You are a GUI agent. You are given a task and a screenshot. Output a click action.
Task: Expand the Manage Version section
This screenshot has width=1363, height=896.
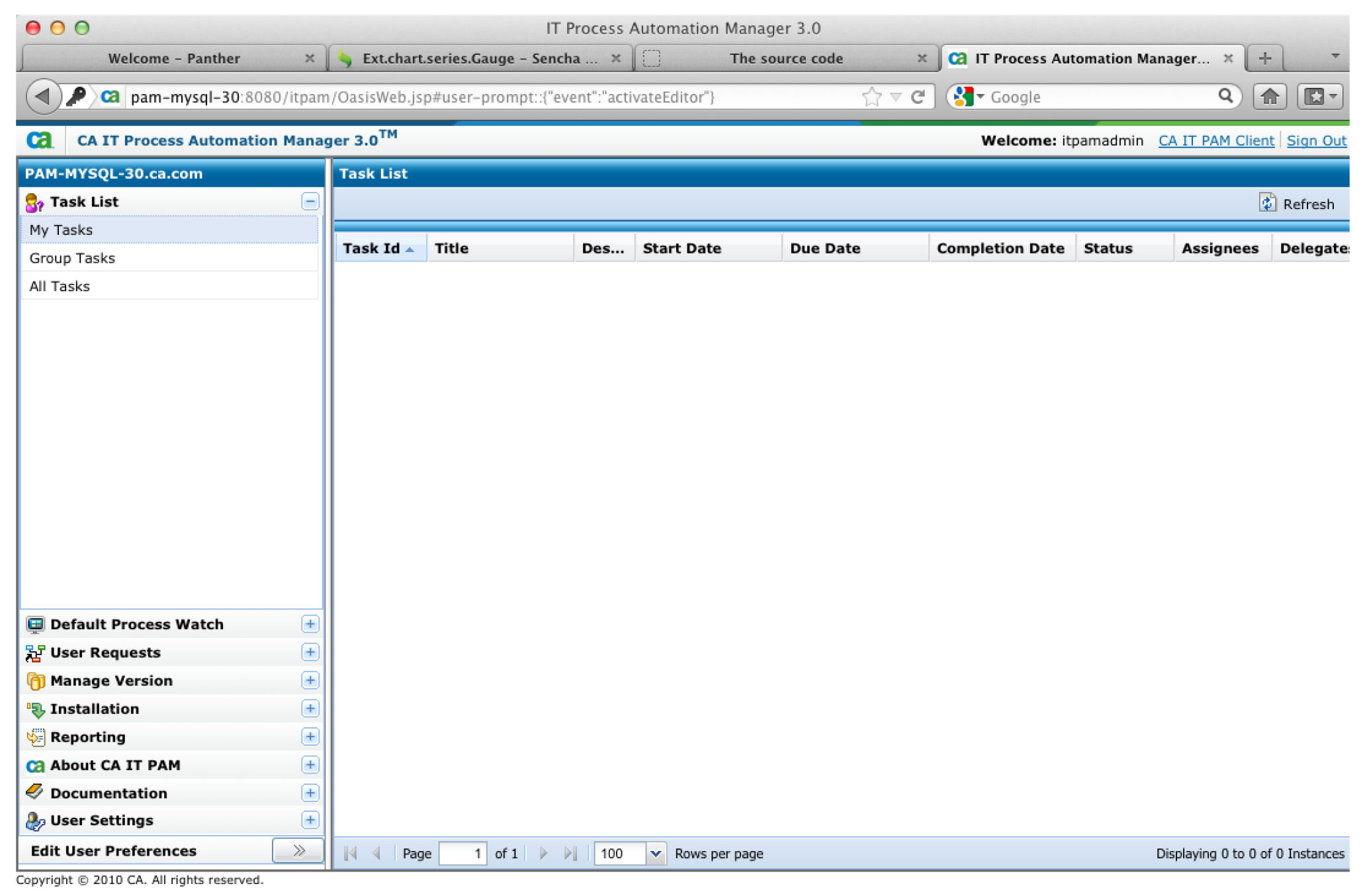point(309,681)
